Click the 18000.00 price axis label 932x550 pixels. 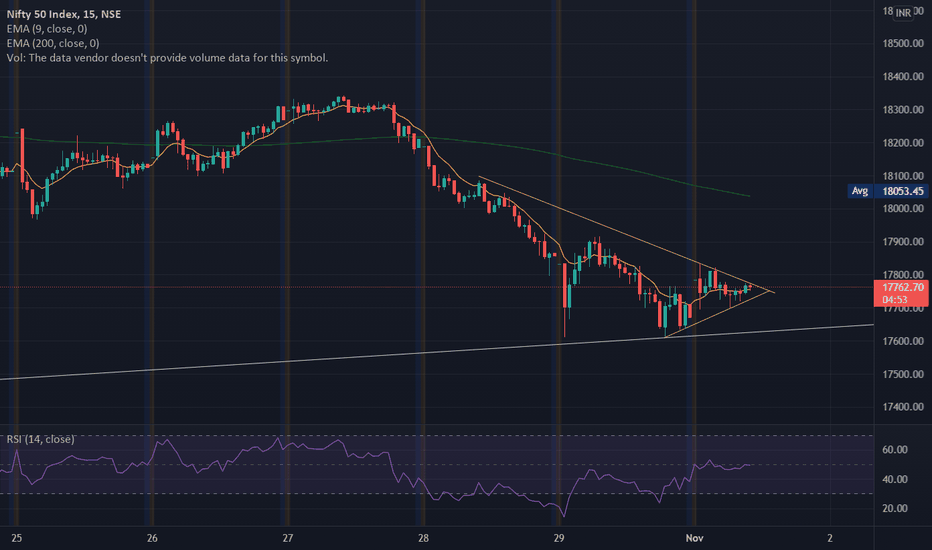click(903, 209)
